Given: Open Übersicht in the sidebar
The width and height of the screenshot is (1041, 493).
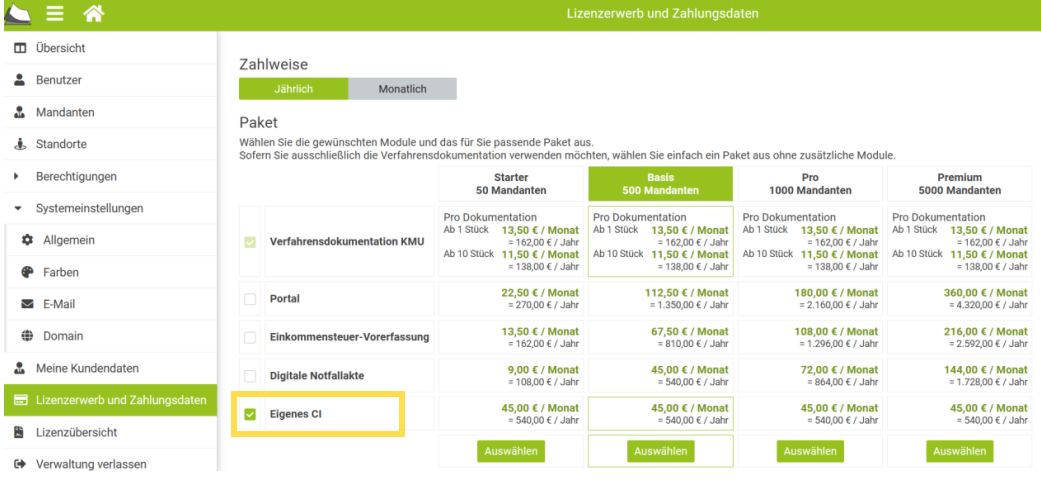Looking at the screenshot, I should tap(60, 48).
